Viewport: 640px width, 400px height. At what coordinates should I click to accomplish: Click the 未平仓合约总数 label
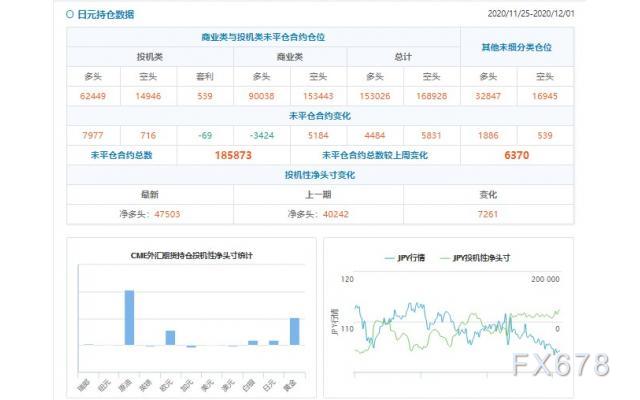pyautogui.click(x=122, y=155)
